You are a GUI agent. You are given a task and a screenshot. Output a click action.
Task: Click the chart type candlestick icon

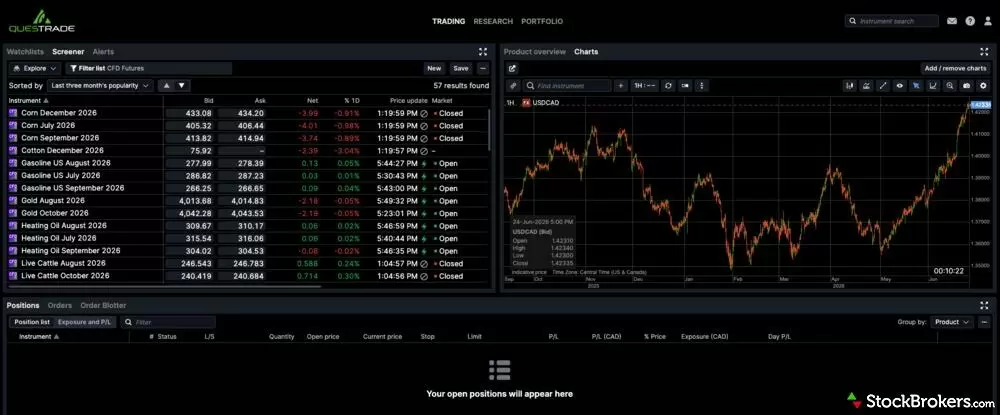[x=849, y=85]
